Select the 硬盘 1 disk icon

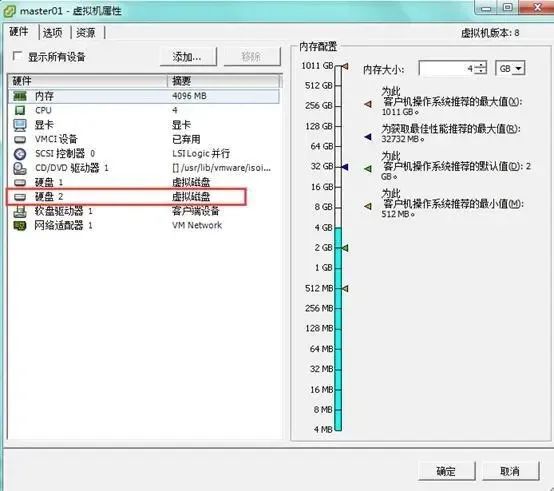click(x=20, y=182)
